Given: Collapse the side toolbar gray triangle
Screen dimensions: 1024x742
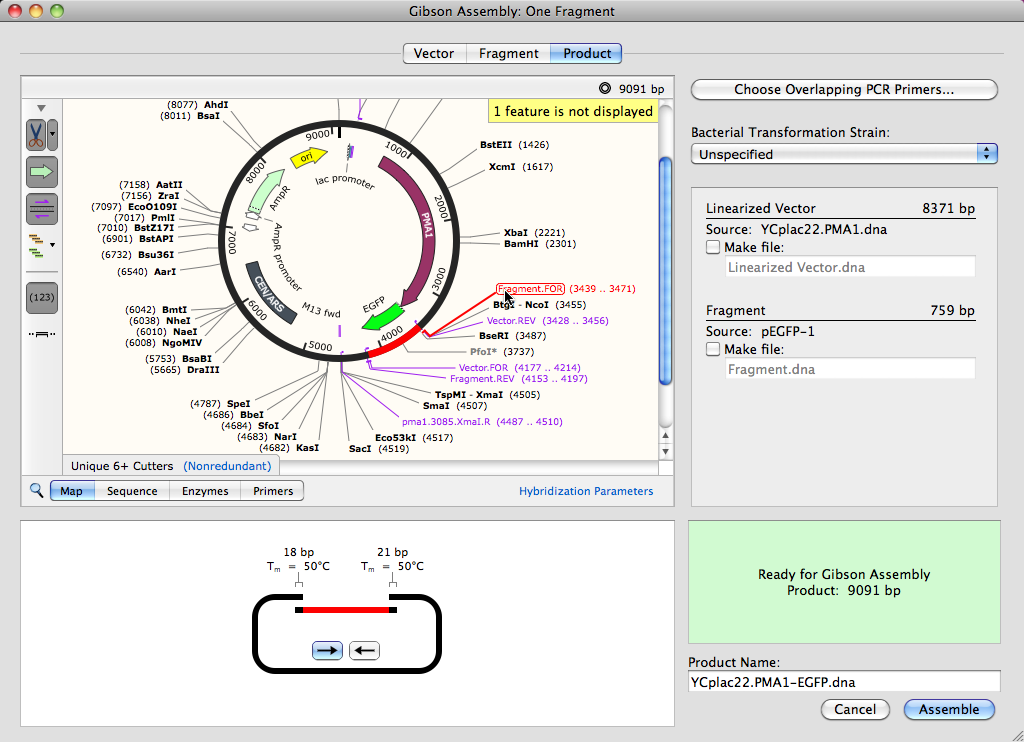Looking at the screenshot, I should tap(41, 108).
